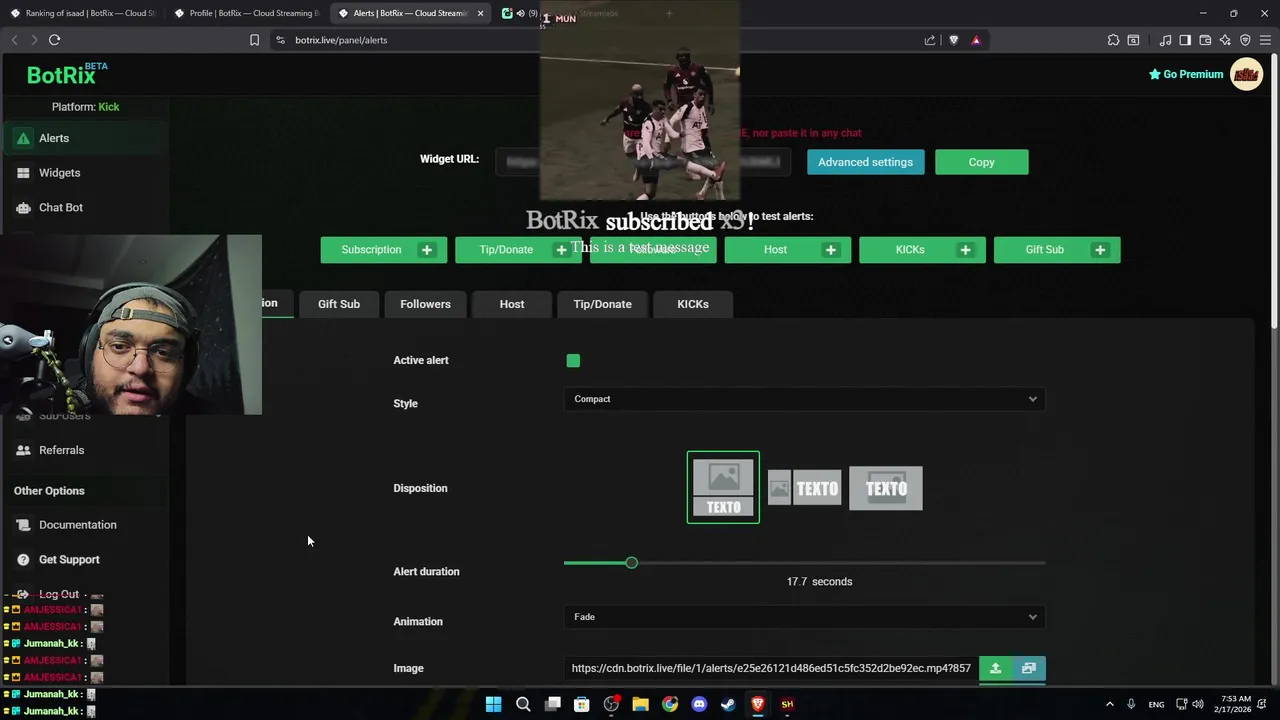Switch to the Host tab
Image resolution: width=1280 pixels, height=720 pixels.
tap(512, 304)
